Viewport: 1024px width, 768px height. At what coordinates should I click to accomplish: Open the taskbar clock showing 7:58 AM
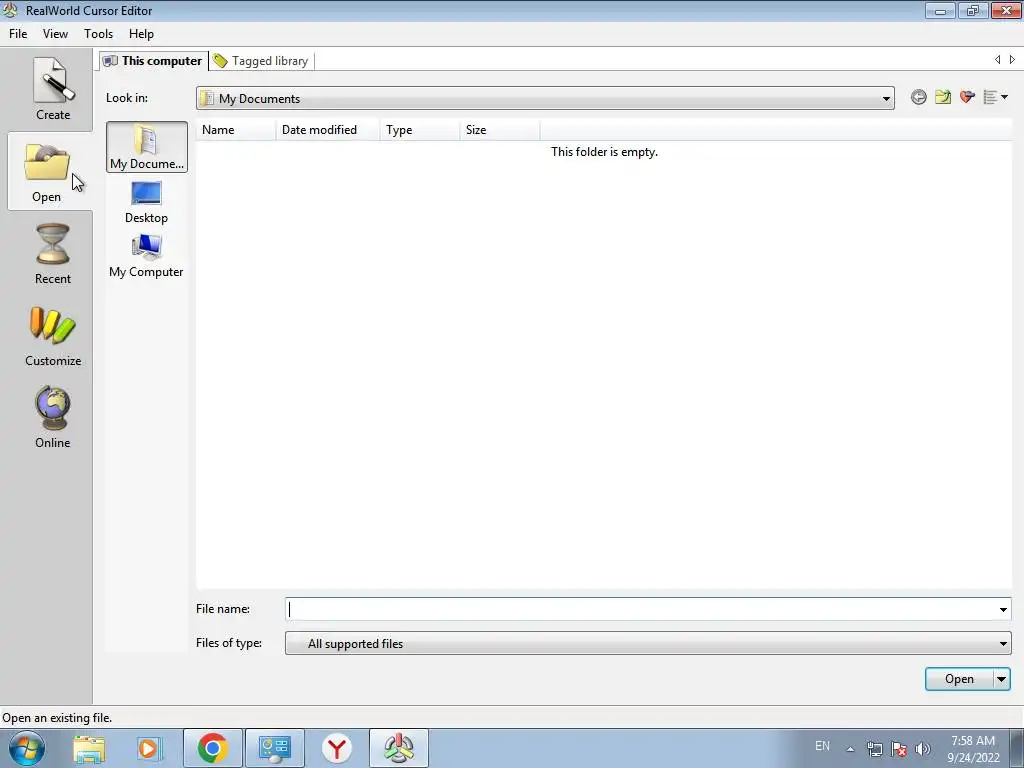973,749
